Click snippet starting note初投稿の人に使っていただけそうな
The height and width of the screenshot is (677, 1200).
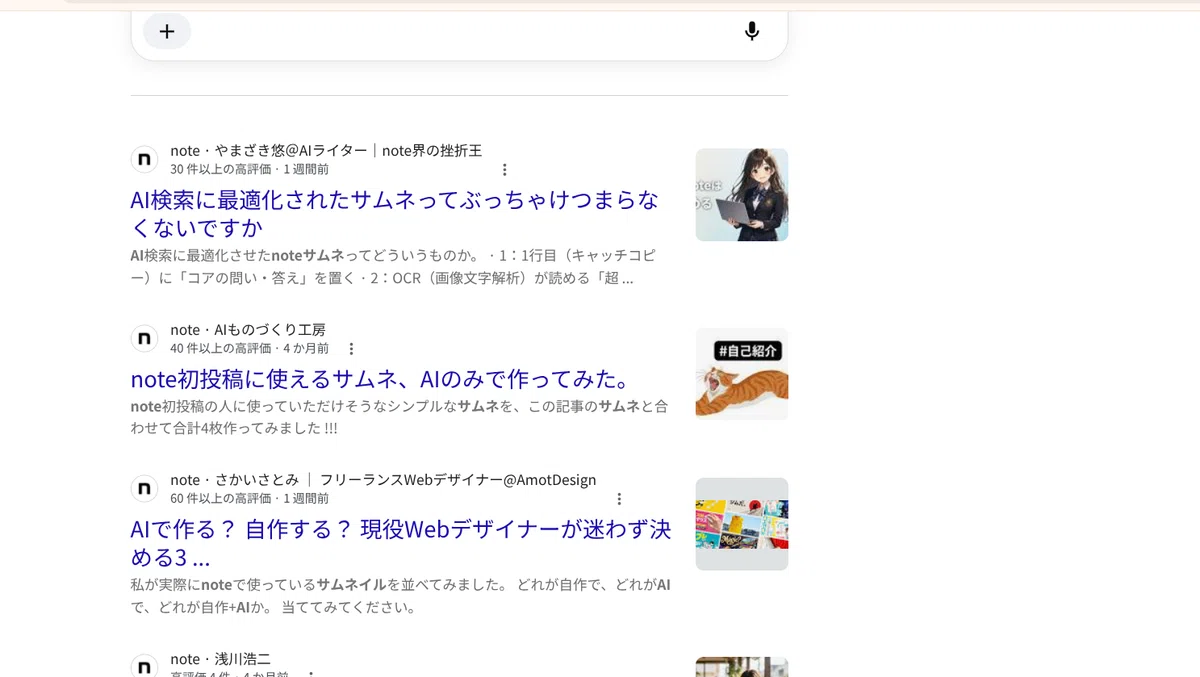point(399,417)
